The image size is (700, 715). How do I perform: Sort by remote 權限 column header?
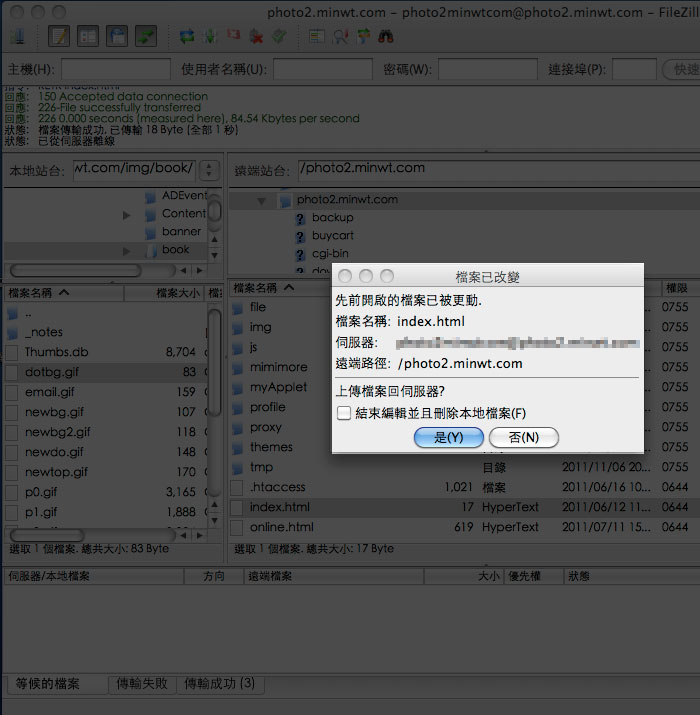680,288
